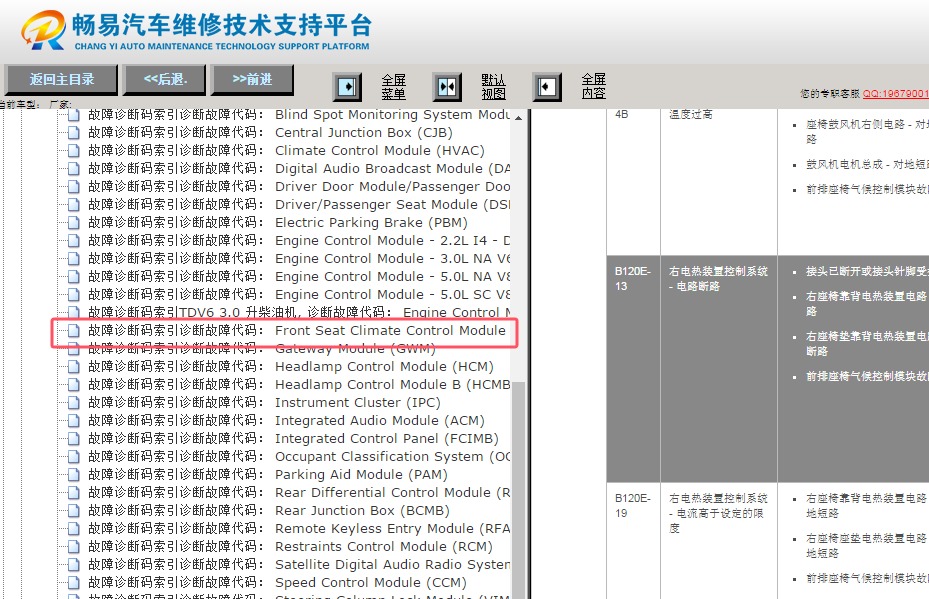Screen dimensions: 929x599
Task: Click document icon beside Climate Control Module
Action: click(73, 151)
